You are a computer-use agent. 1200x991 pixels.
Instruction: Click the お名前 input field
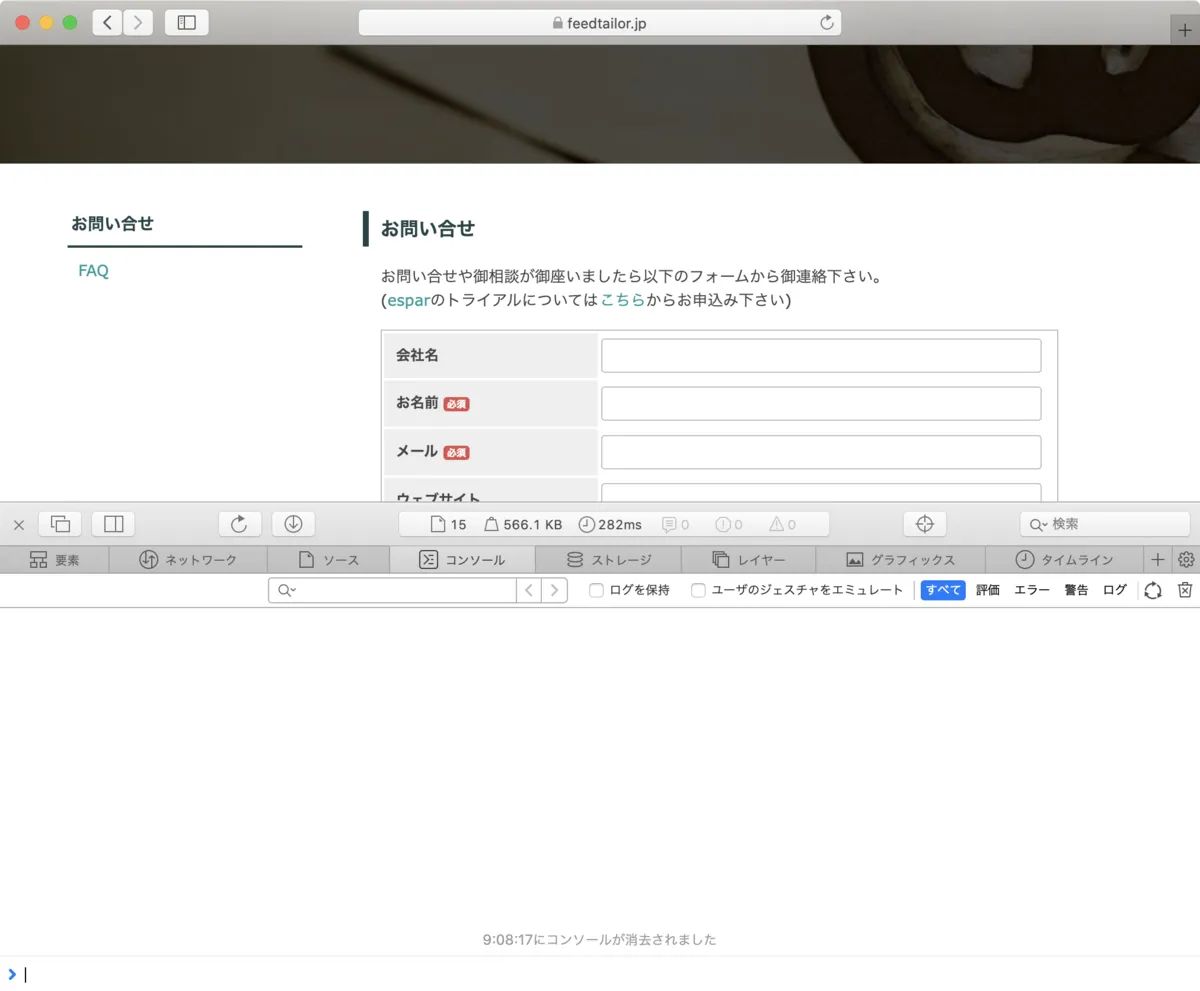click(821, 403)
